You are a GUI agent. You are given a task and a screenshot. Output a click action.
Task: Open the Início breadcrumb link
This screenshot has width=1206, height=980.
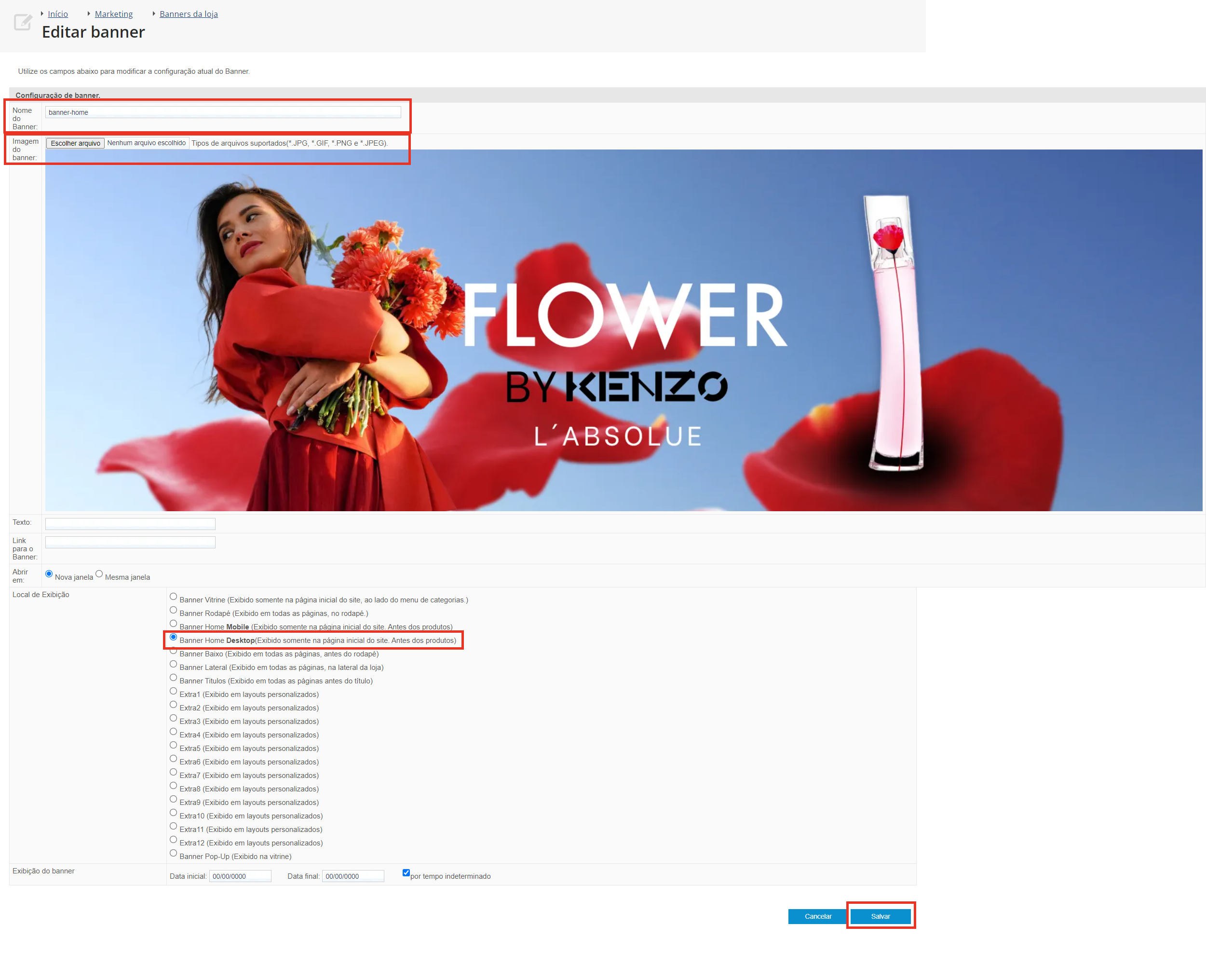click(57, 14)
